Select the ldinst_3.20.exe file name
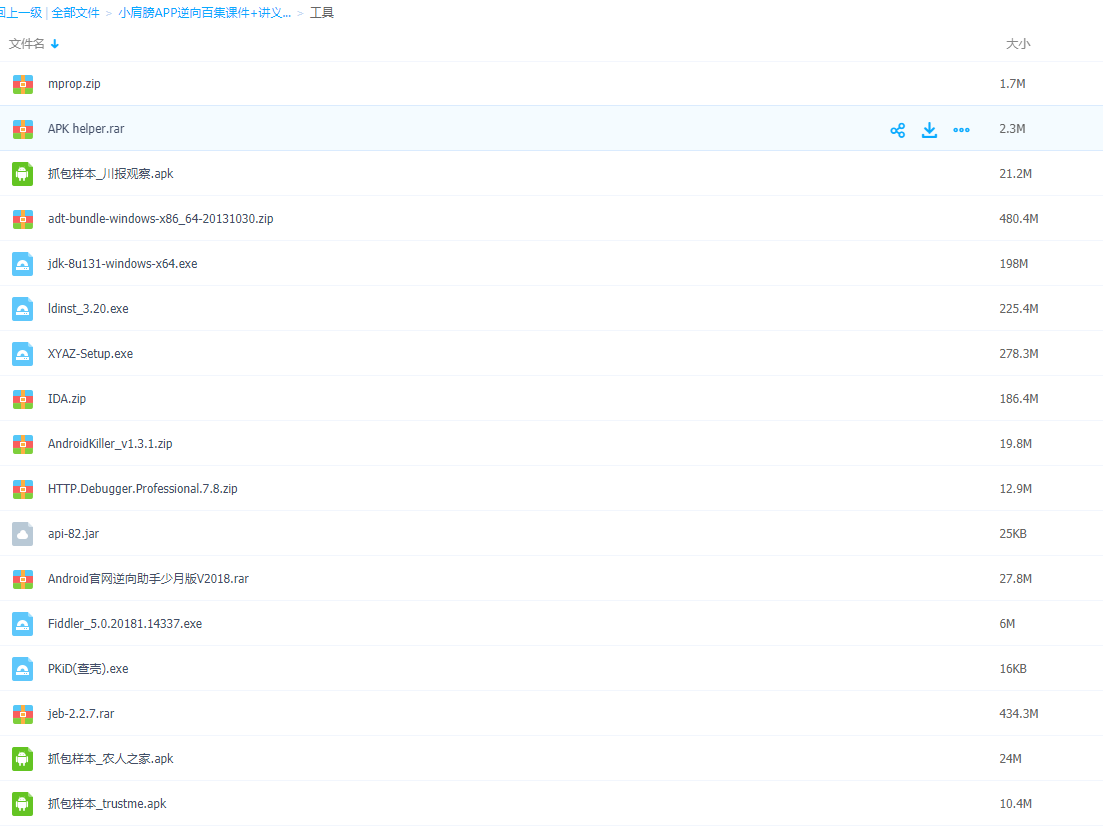This screenshot has width=1103, height=826. click(x=88, y=309)
